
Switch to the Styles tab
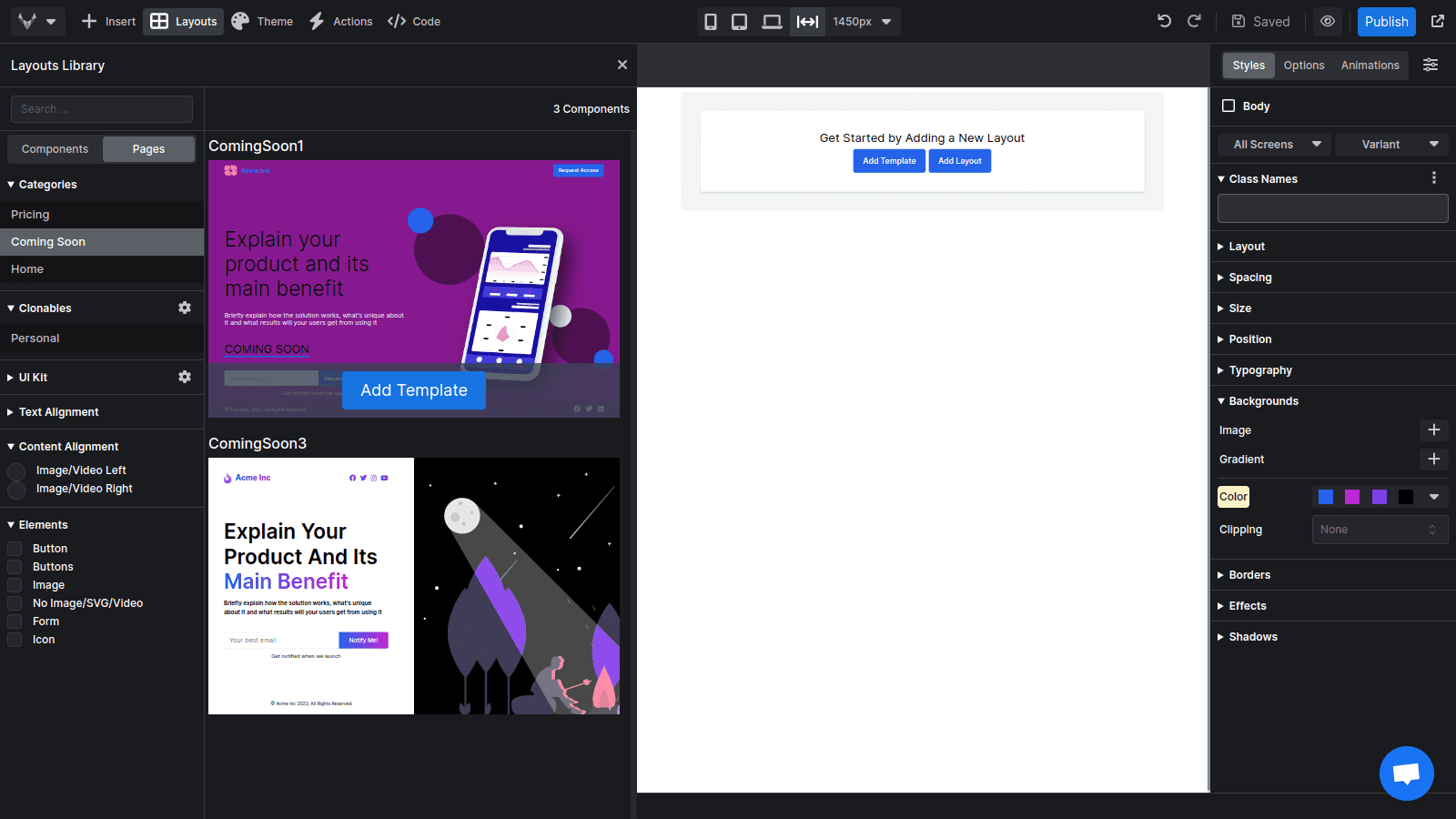pyautogui.click(x=1249, y=66)
